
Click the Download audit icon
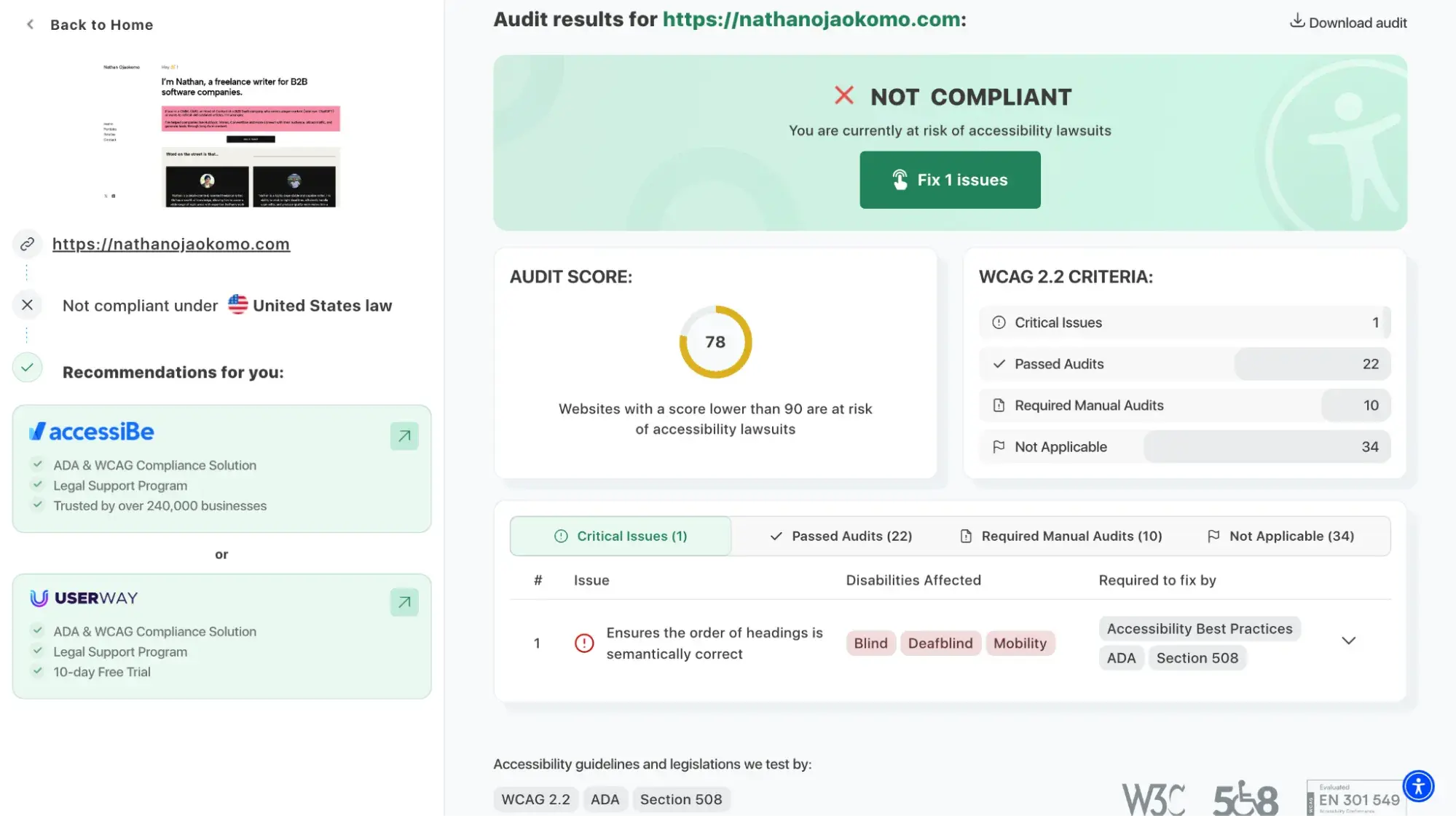1296,21
